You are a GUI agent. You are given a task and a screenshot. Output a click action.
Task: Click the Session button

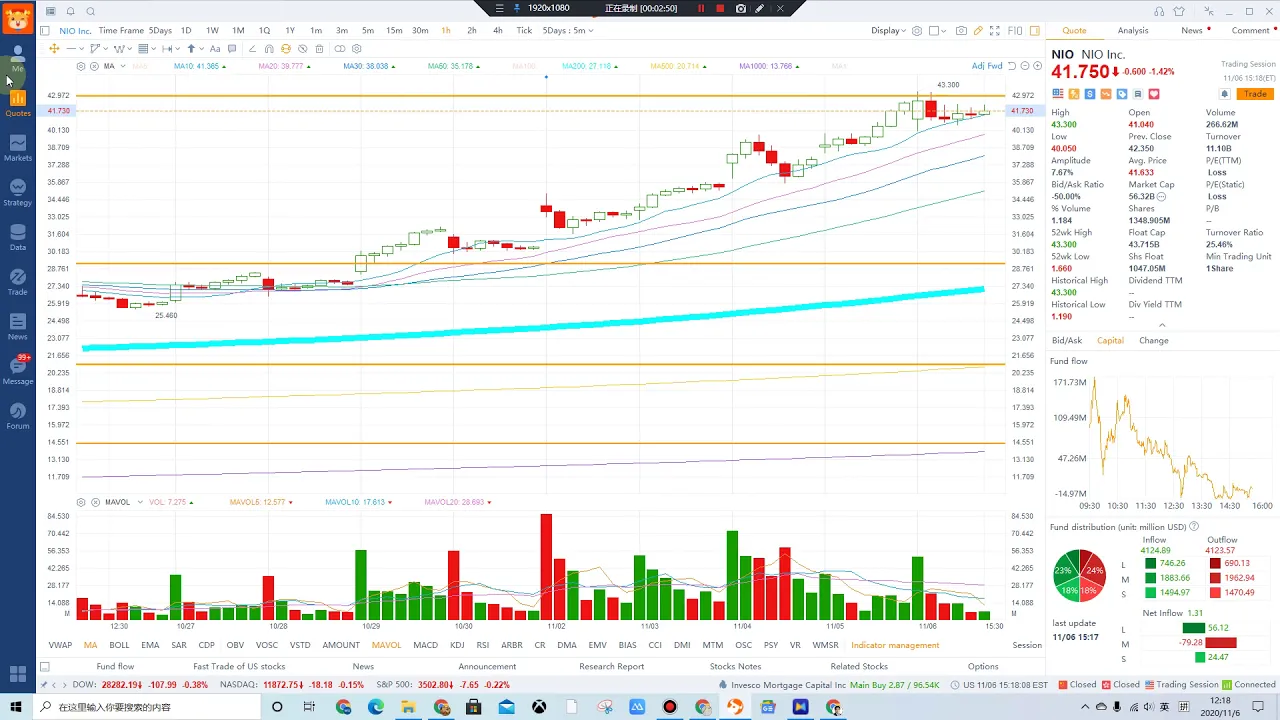click(x=1027, y=645)
